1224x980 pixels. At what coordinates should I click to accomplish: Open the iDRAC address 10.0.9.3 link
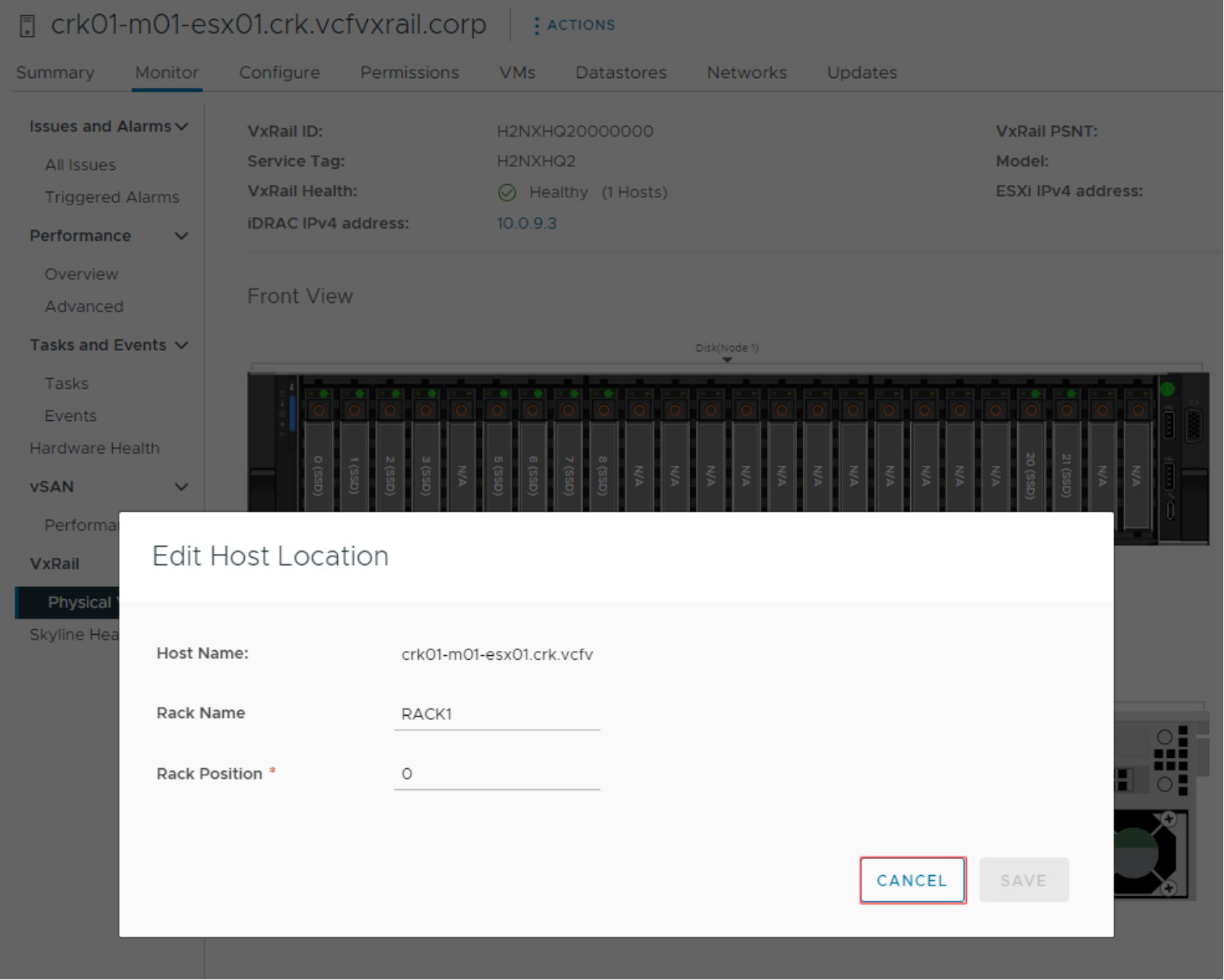click(x=526, y=224)
